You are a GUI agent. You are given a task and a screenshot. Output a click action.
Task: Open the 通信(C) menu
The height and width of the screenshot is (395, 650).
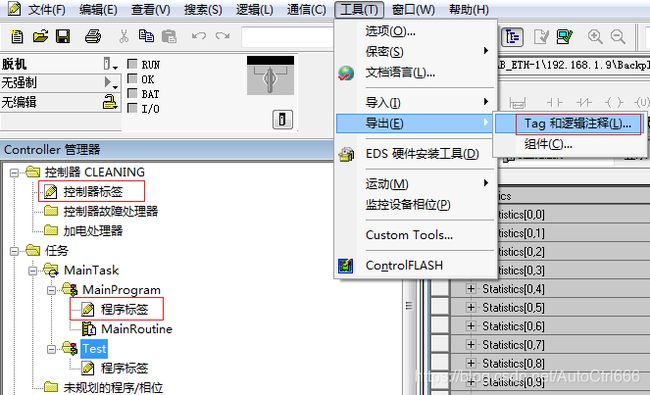(306, 10)
